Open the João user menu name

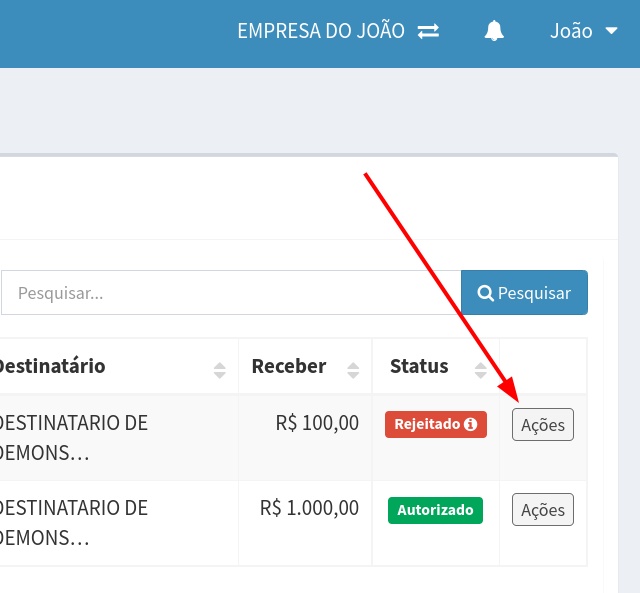click(x=571, y=31)
